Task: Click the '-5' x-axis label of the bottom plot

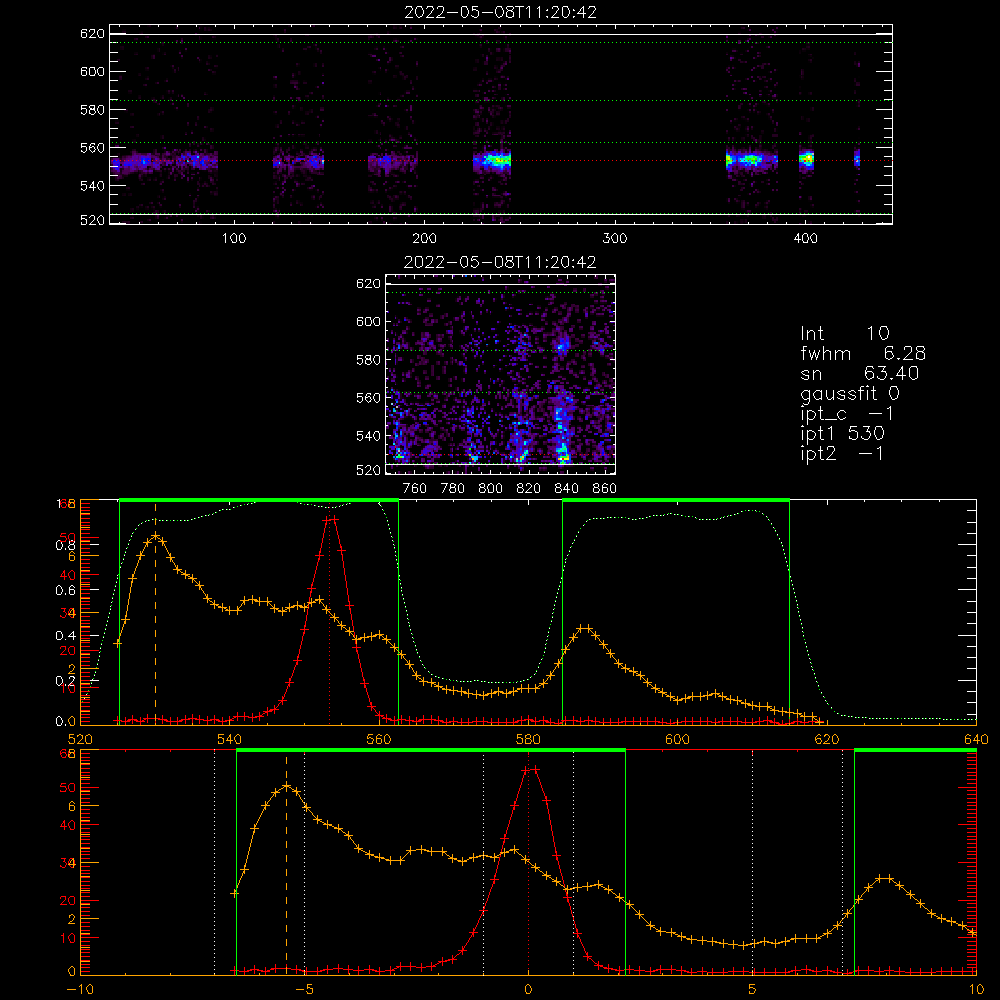Action: pos(305,990)
